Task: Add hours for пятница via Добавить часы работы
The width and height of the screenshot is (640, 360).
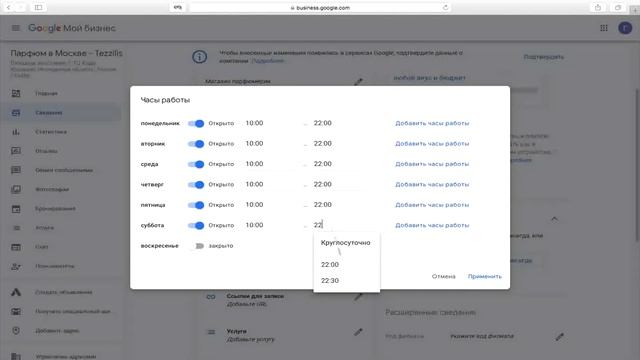Action: (432, 205)
